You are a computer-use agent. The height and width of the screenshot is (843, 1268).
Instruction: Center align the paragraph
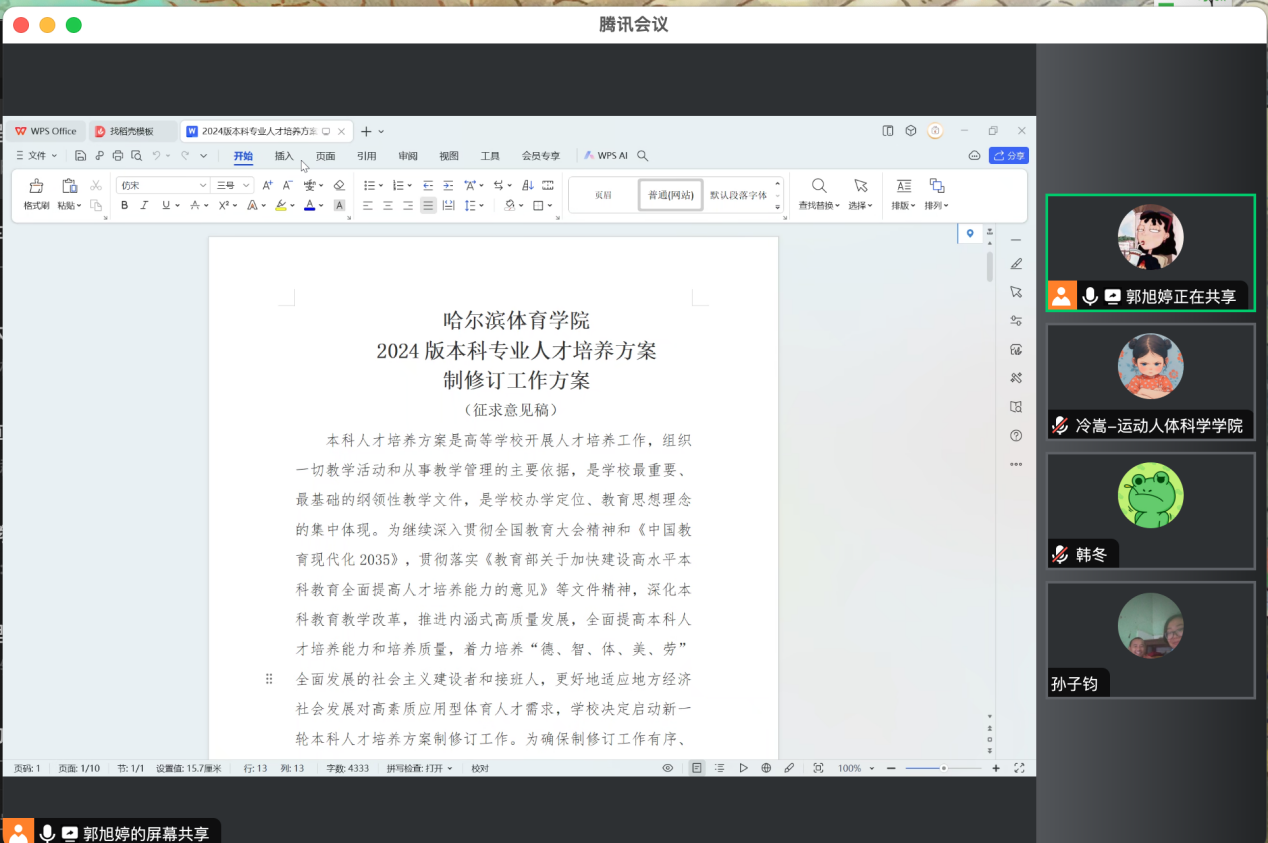(388, 205)
